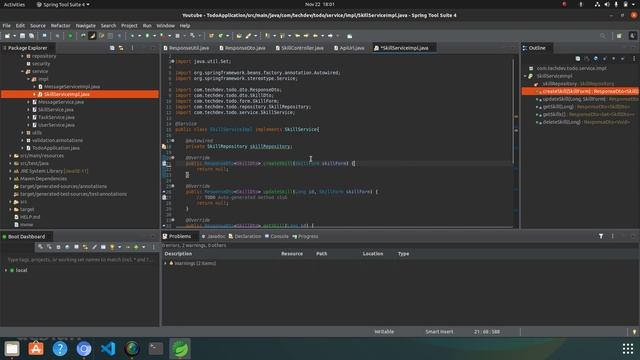Collapse SkillServiceImpl class node in Outline

pos(526,76)
